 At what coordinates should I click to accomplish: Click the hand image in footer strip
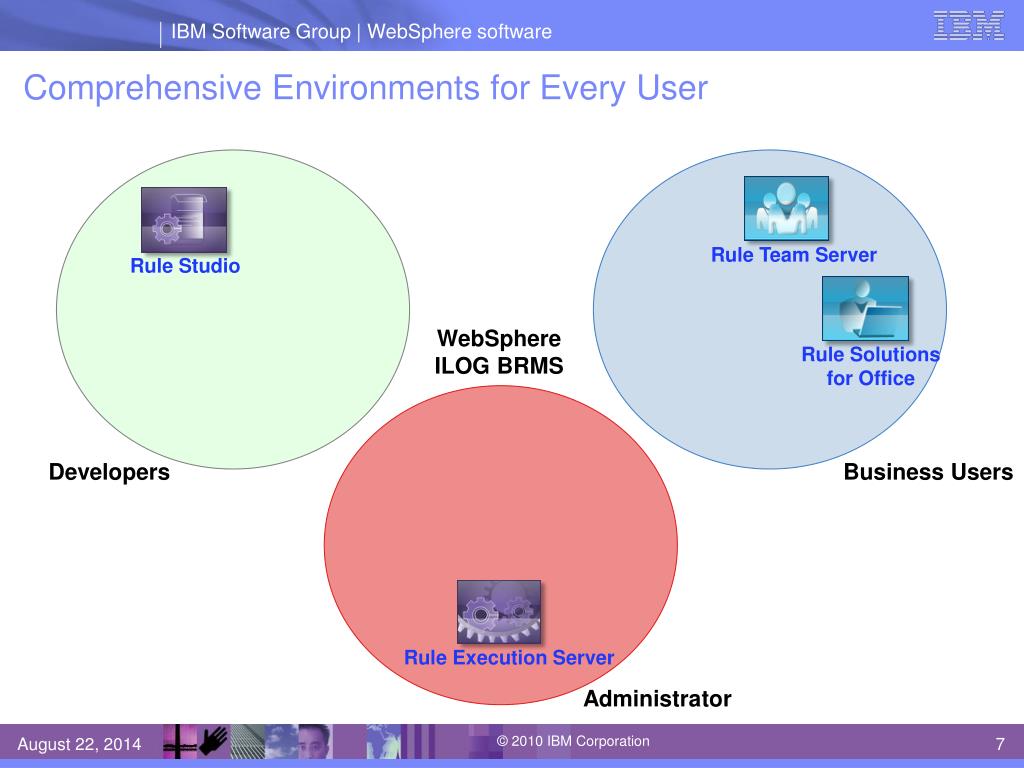pyautogui.click(x=214, y=741)
